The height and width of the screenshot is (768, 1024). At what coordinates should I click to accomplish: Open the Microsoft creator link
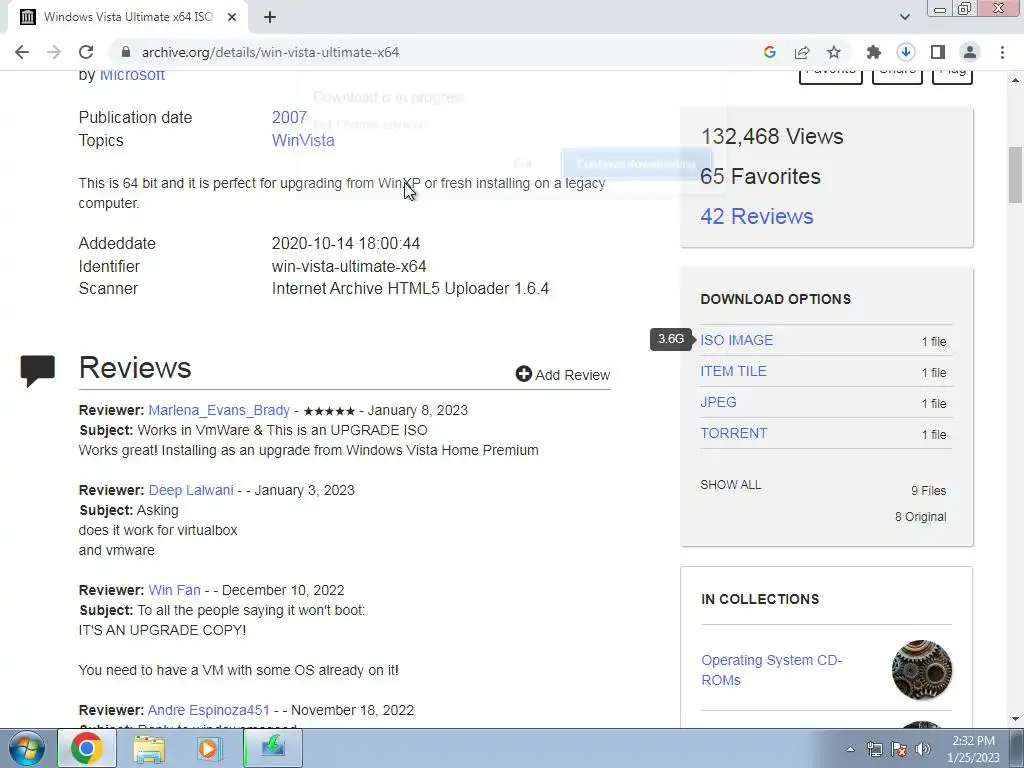[x=133, y=74]
